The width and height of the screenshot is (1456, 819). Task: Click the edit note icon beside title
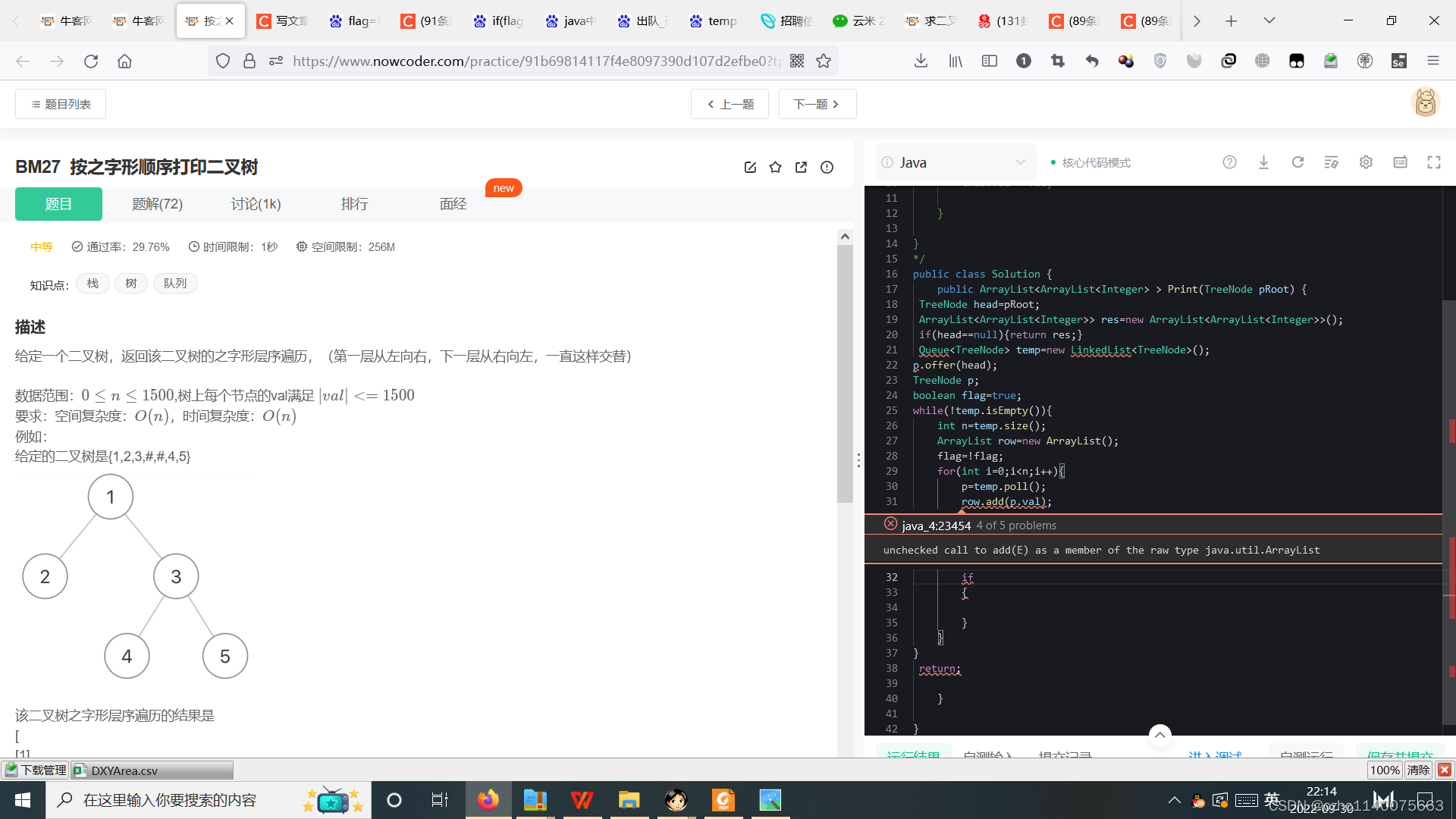pyautogui.click(x=750, y=168)
